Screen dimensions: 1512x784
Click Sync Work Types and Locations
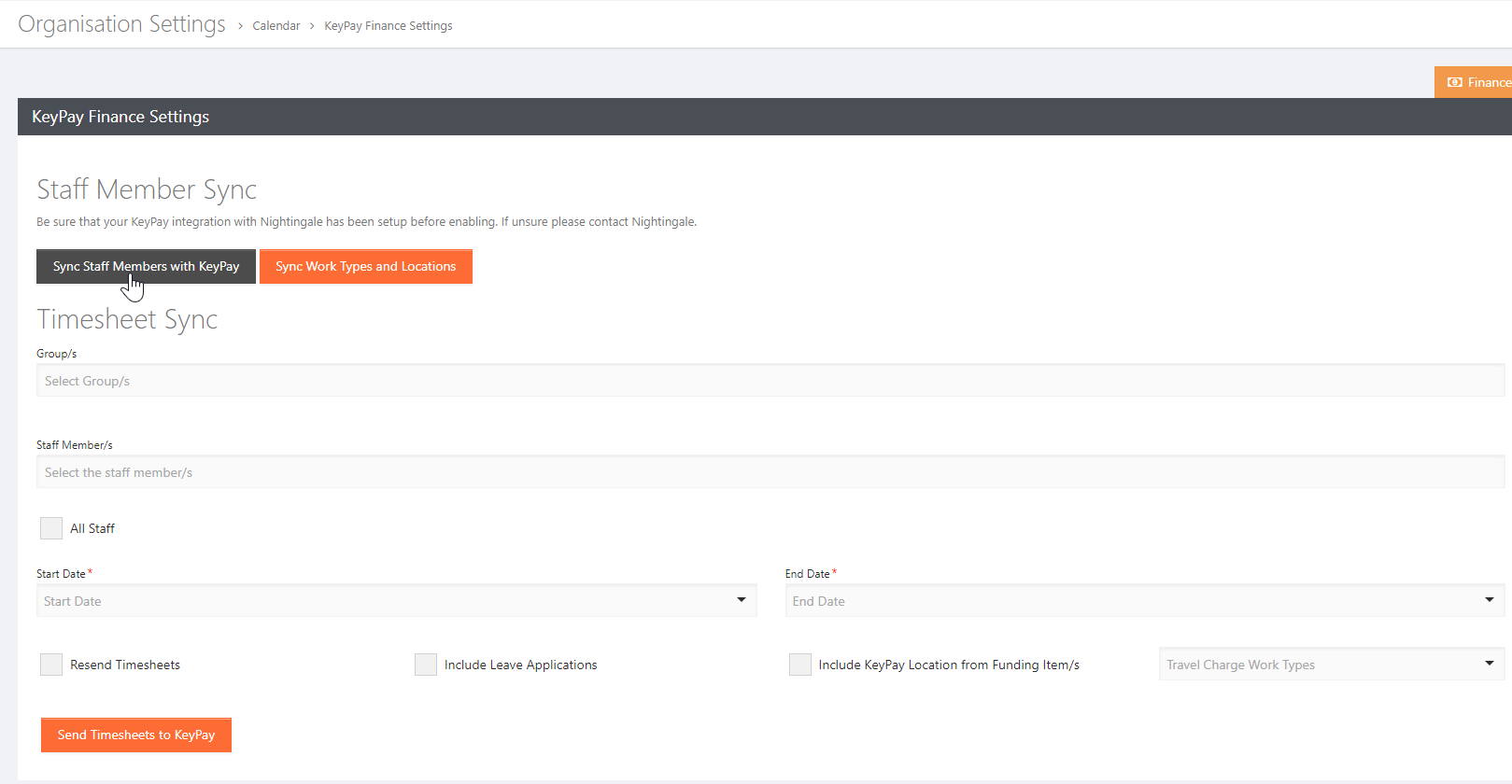point(366,266)
